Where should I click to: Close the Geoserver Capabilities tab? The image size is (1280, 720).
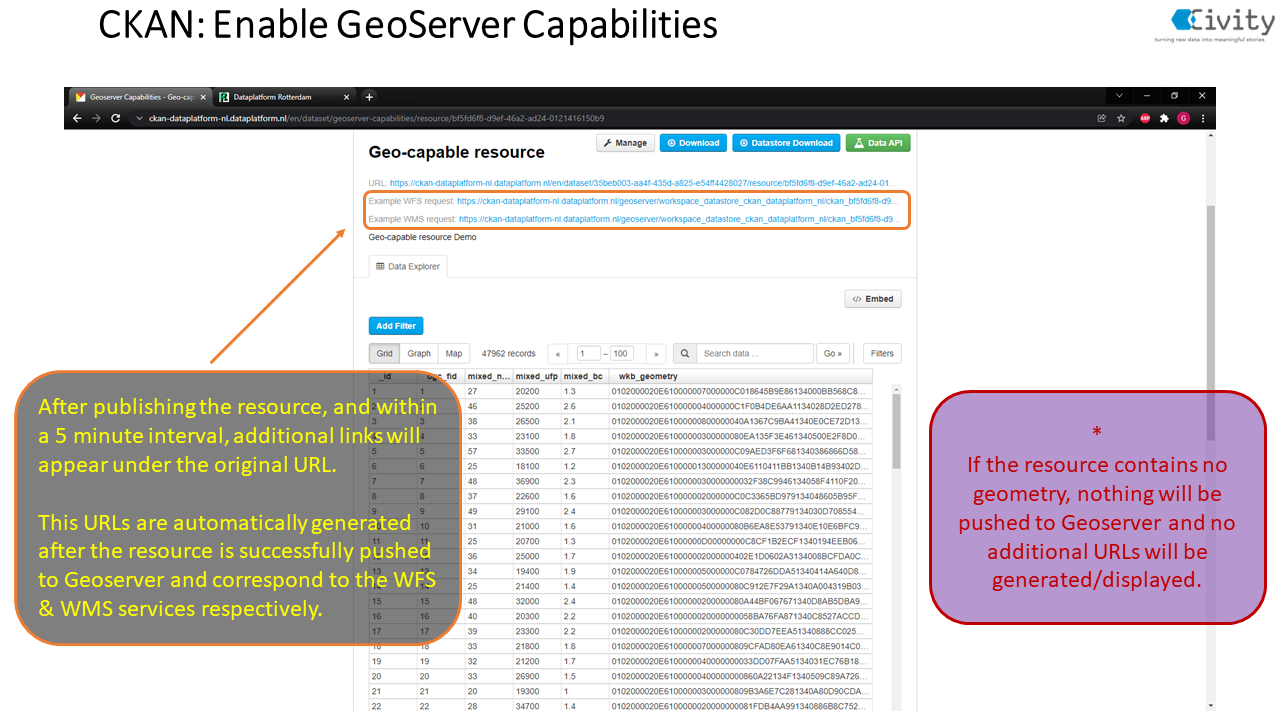point(202,97)
